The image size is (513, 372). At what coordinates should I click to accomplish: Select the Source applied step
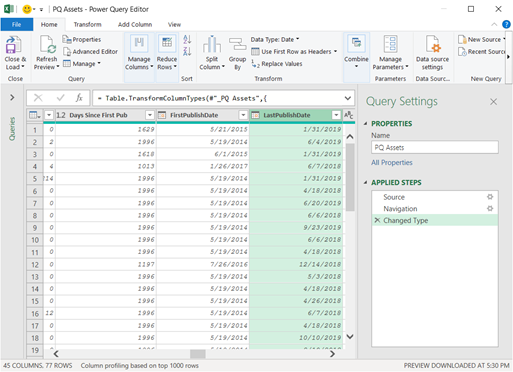pos(435,197)
